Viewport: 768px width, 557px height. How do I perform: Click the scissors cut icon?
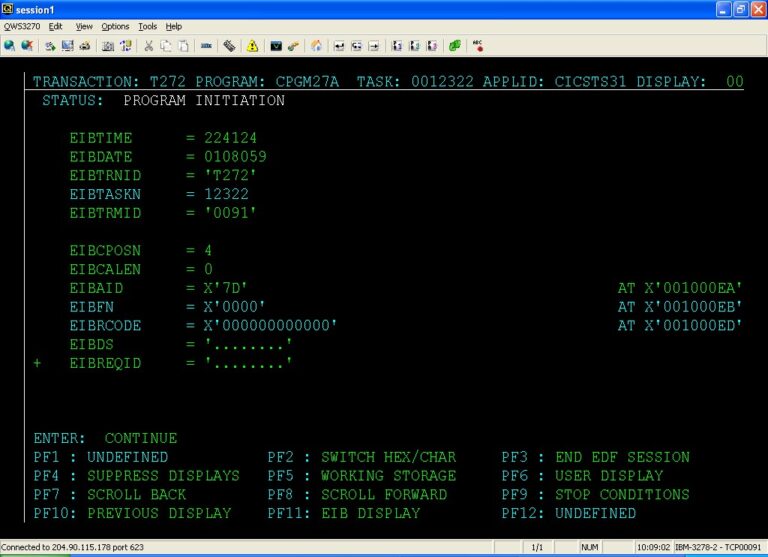coord(148,45)
